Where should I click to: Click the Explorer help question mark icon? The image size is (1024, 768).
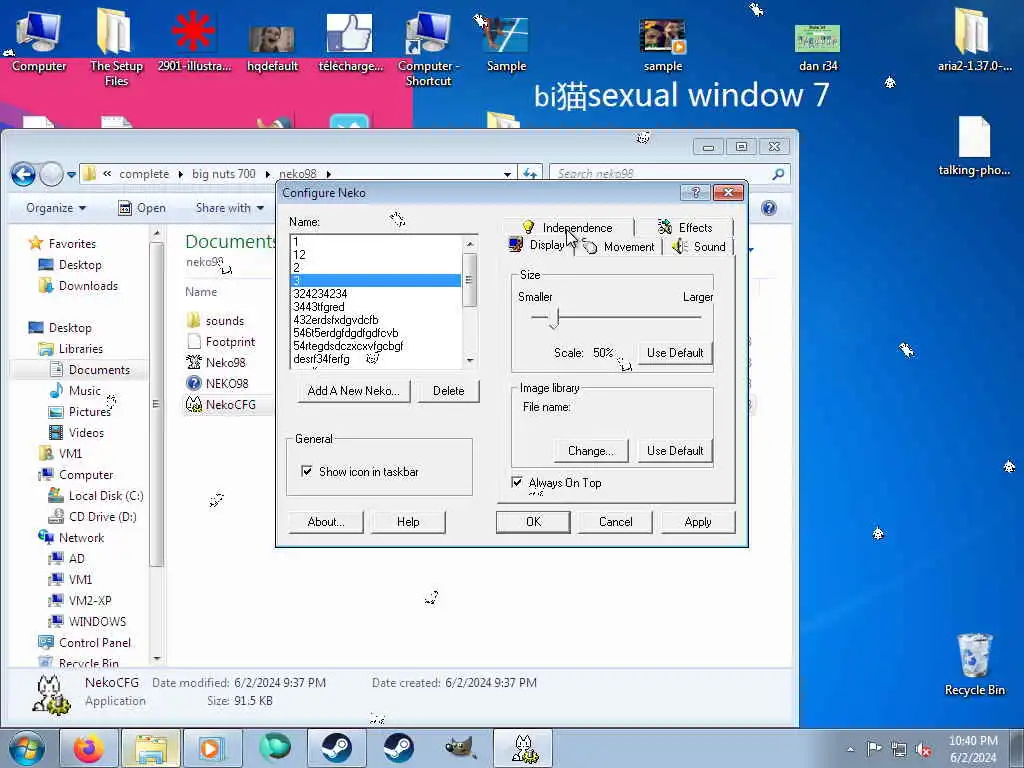pos(769,208)
